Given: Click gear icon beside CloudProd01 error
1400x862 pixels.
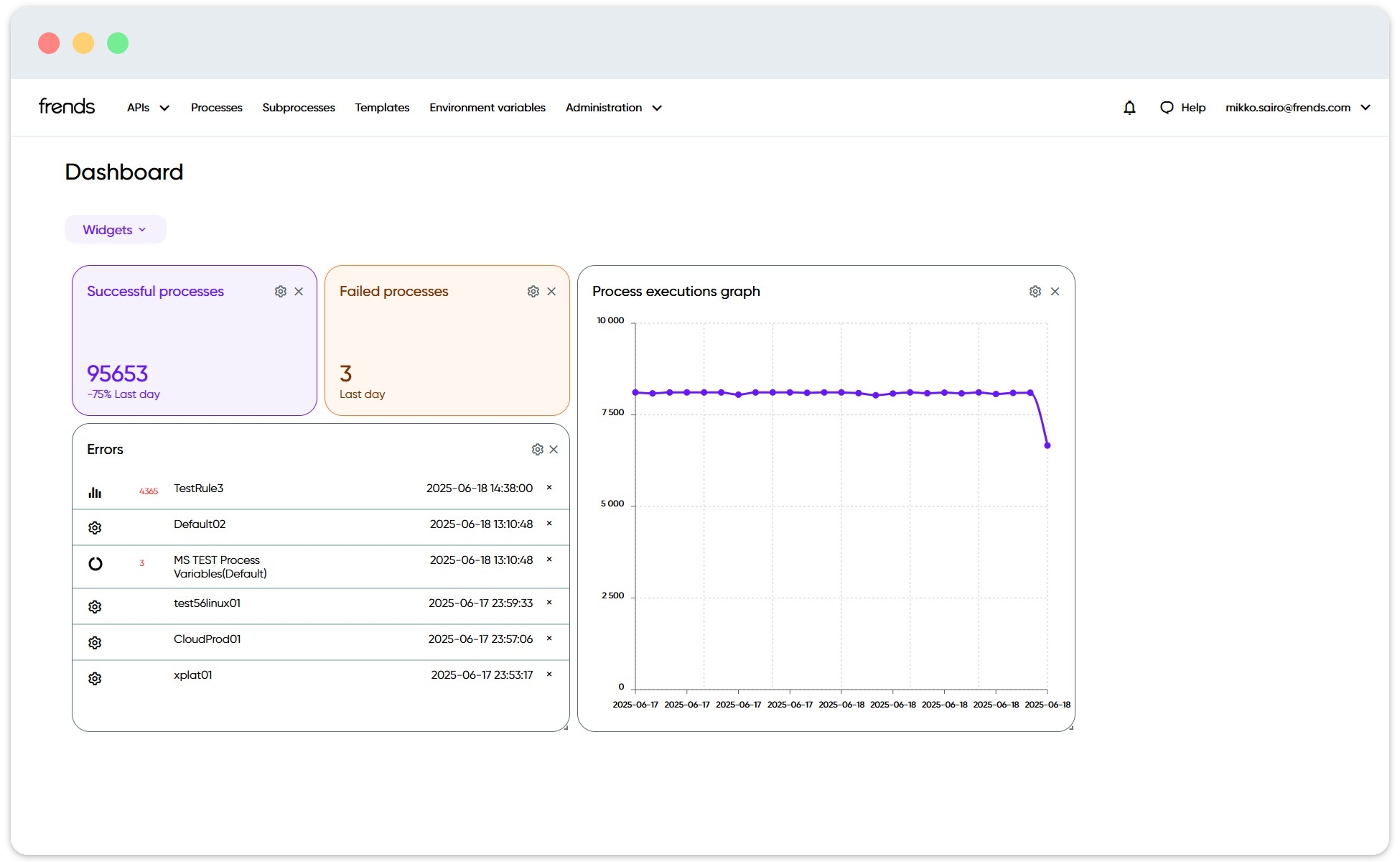Looking at the screenshot, I should click(x=95, y=643).
